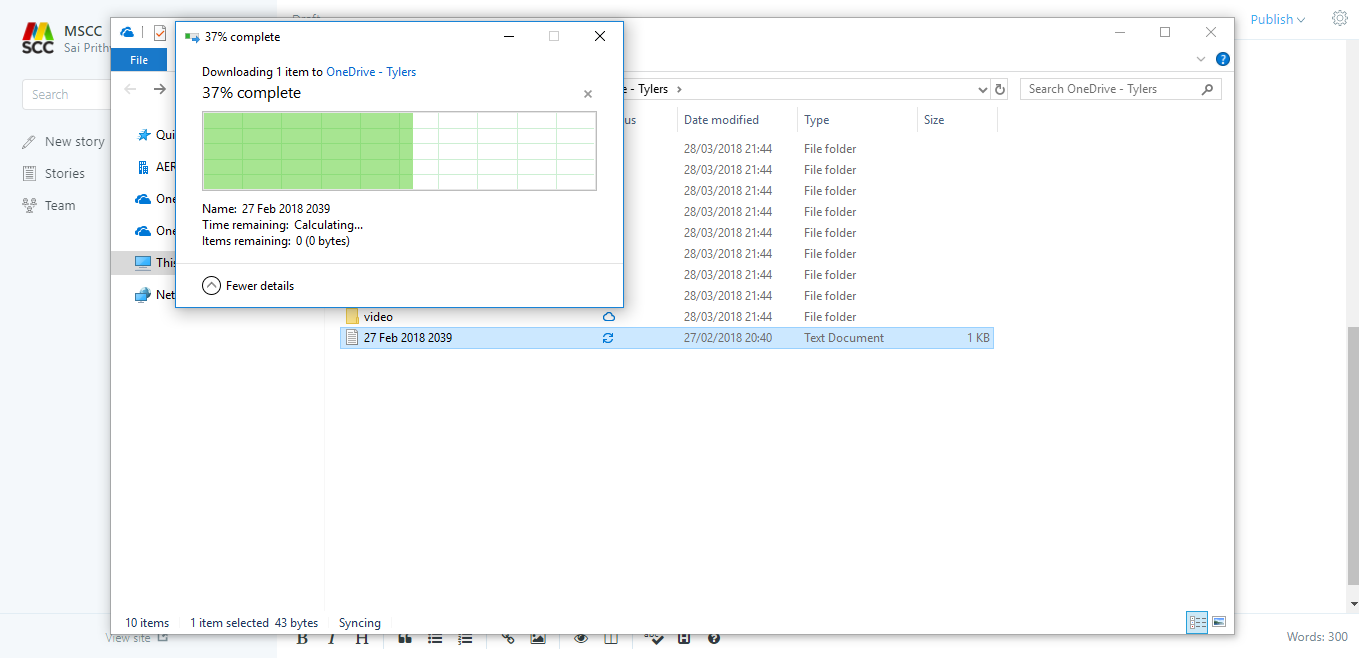This screenshot has width=1359, height=658.
Task: Toggle spellcheck in the editor toolbar
Action: (x=654, y=638)
